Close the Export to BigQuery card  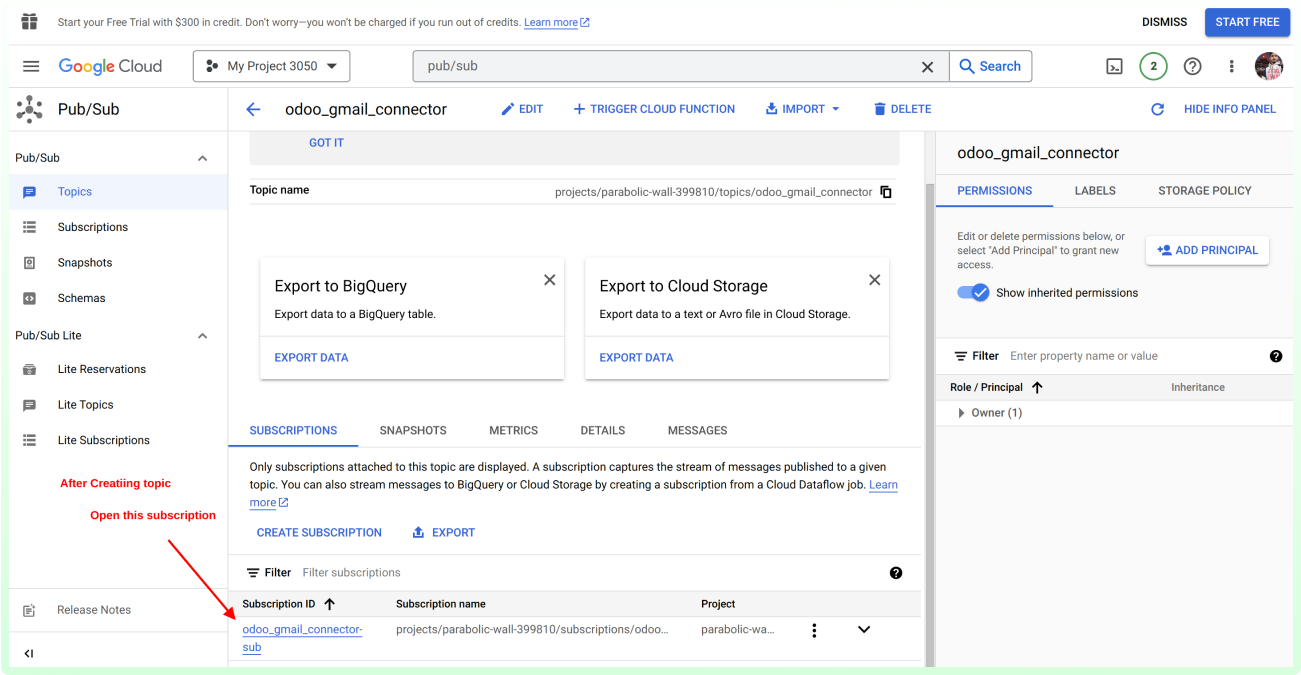[x=549, y=280]
